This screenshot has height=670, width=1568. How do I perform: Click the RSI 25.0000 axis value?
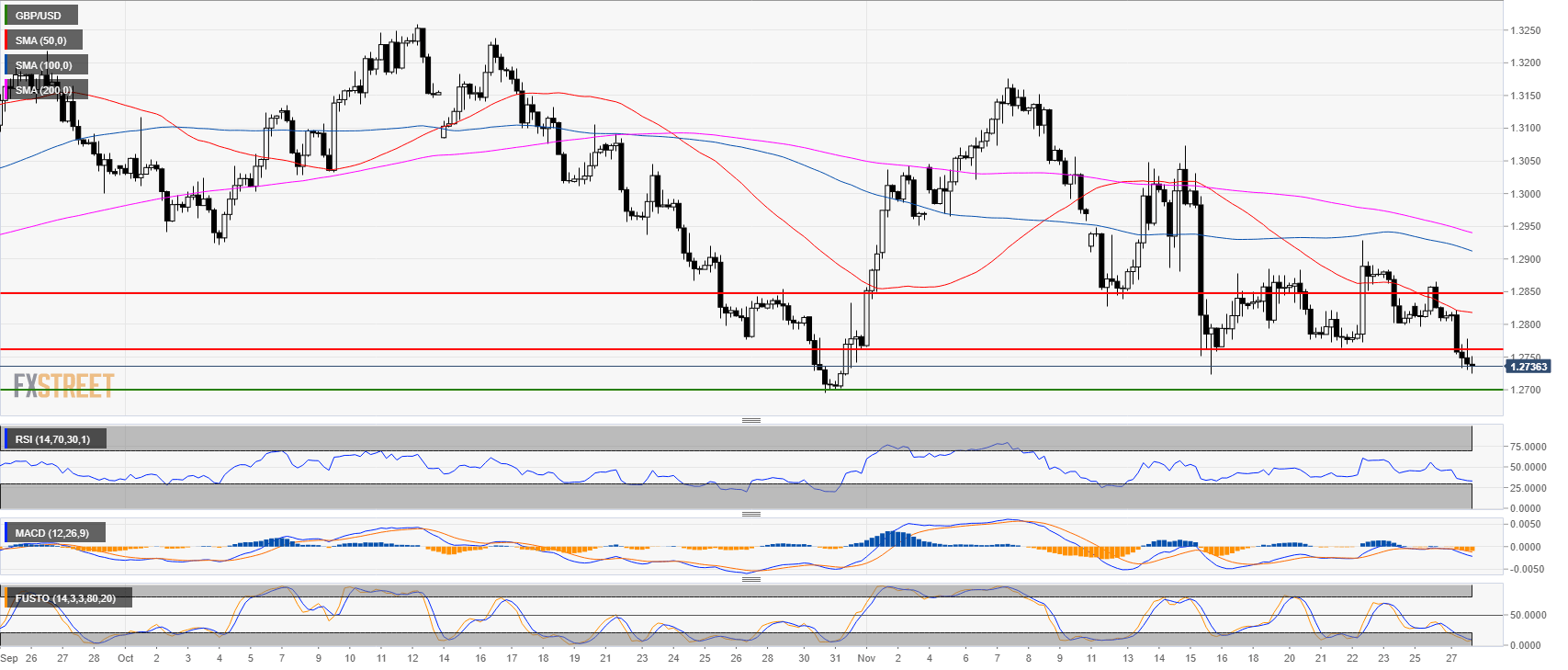(x=1528, y=488)
